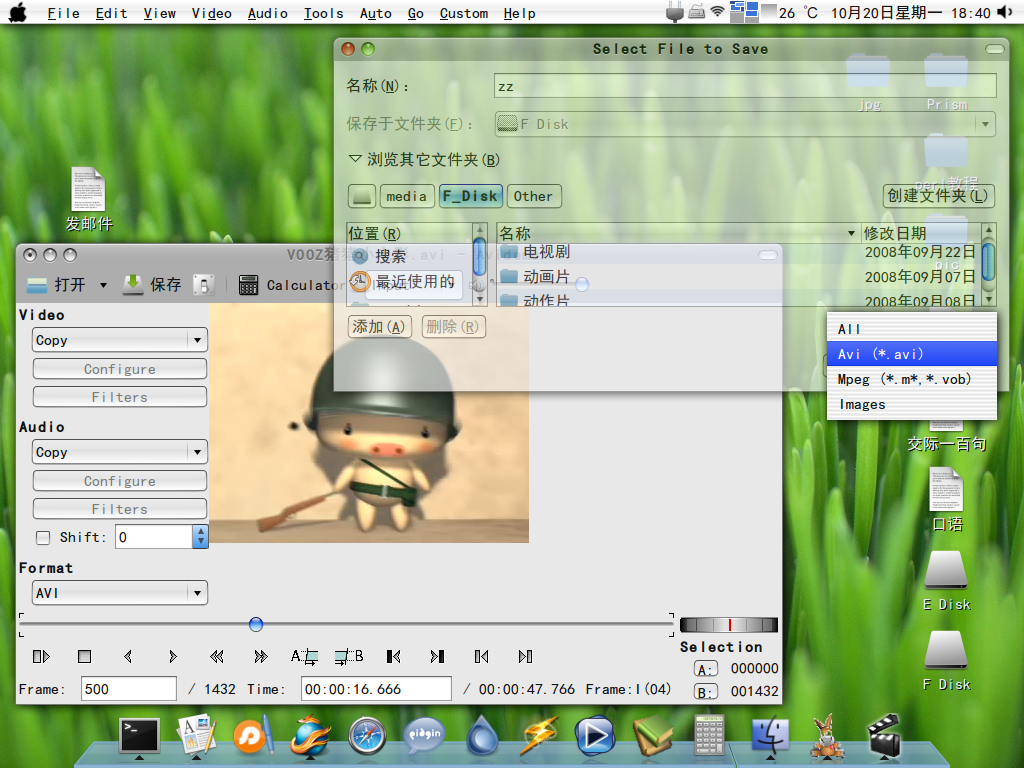Click the Time input field

[376, 689]
